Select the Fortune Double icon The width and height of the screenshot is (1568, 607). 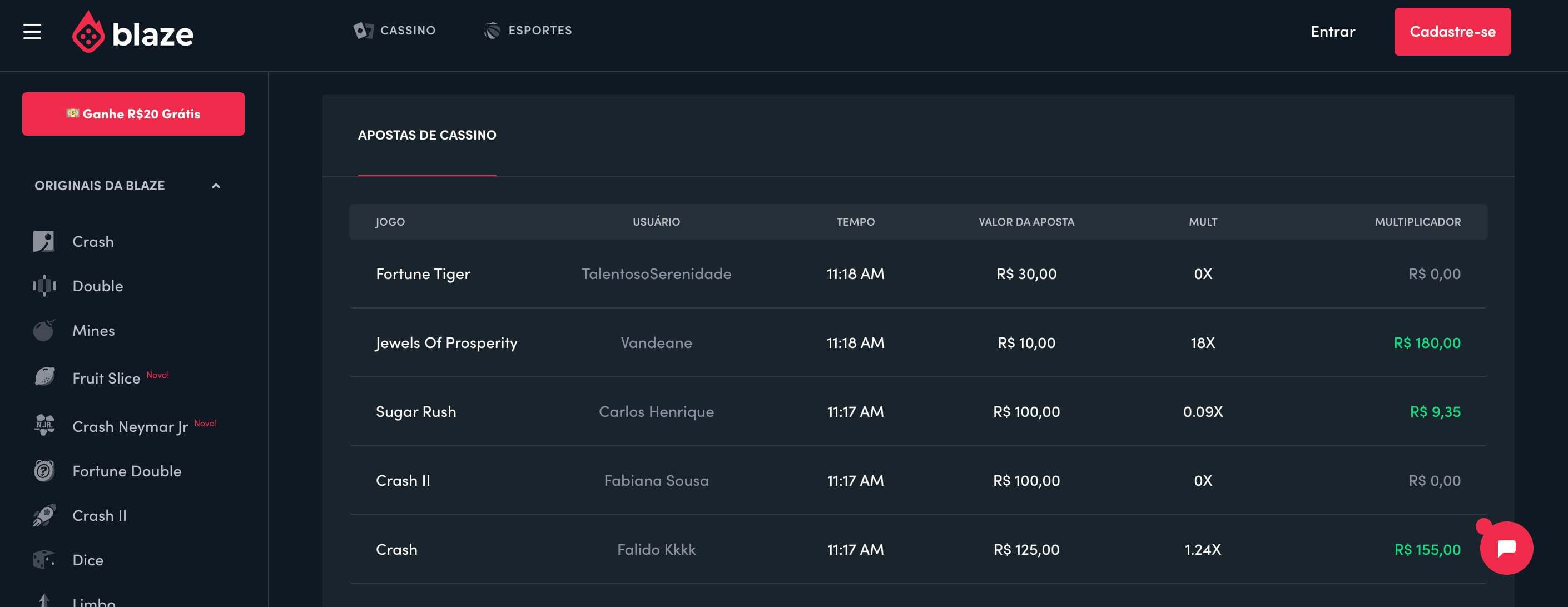tap(44, 471)
